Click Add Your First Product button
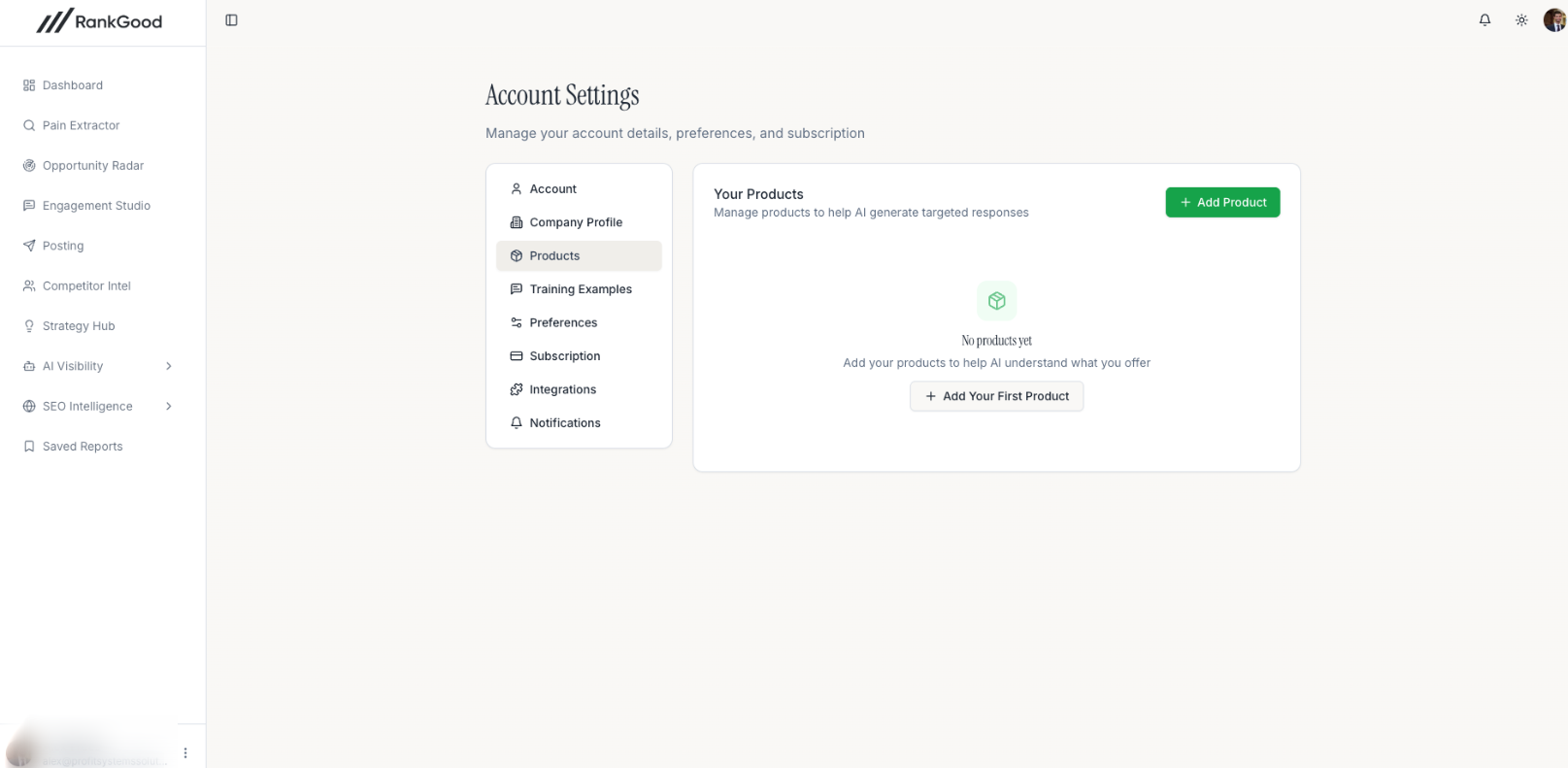The height and width of the screenshot is (768, 1568). pyautogui.click(x=996, y=396)
